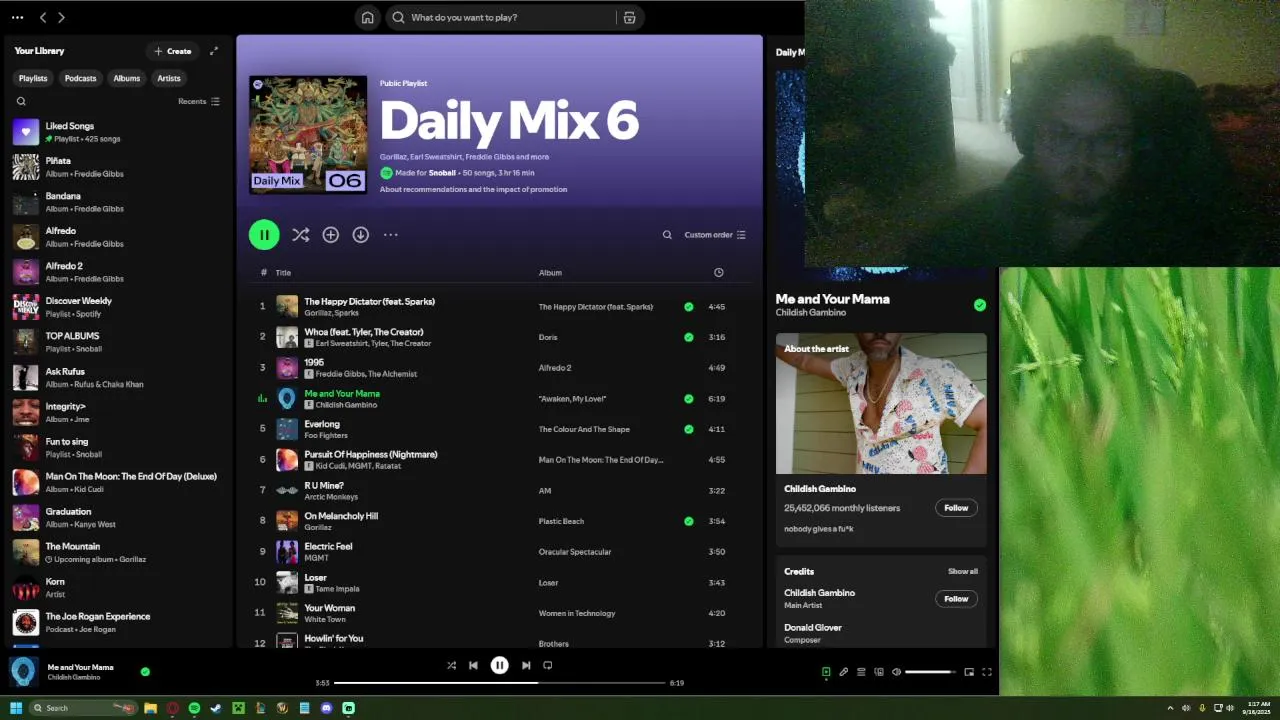Open Childish Gambino from Now Playing title

click(811, 313)
